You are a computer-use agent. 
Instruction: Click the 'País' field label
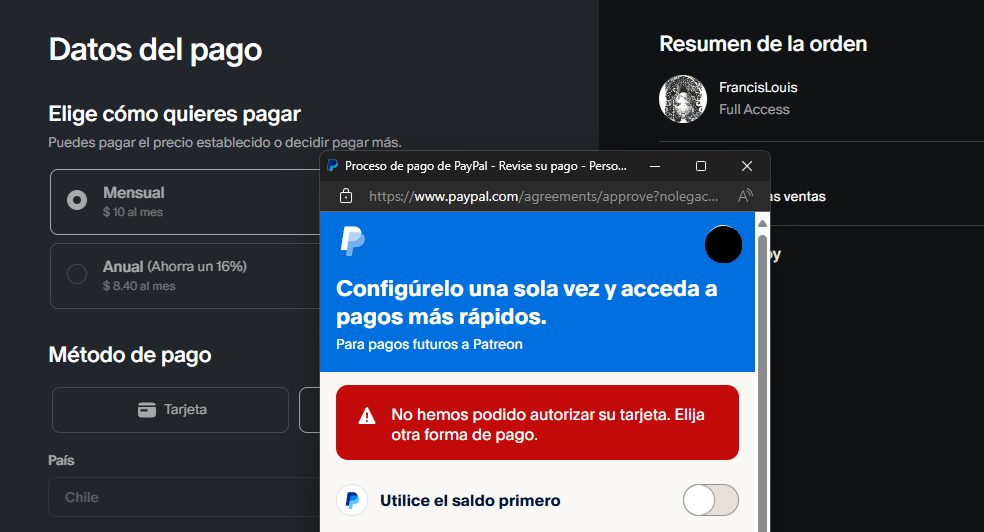coord(61,460)
